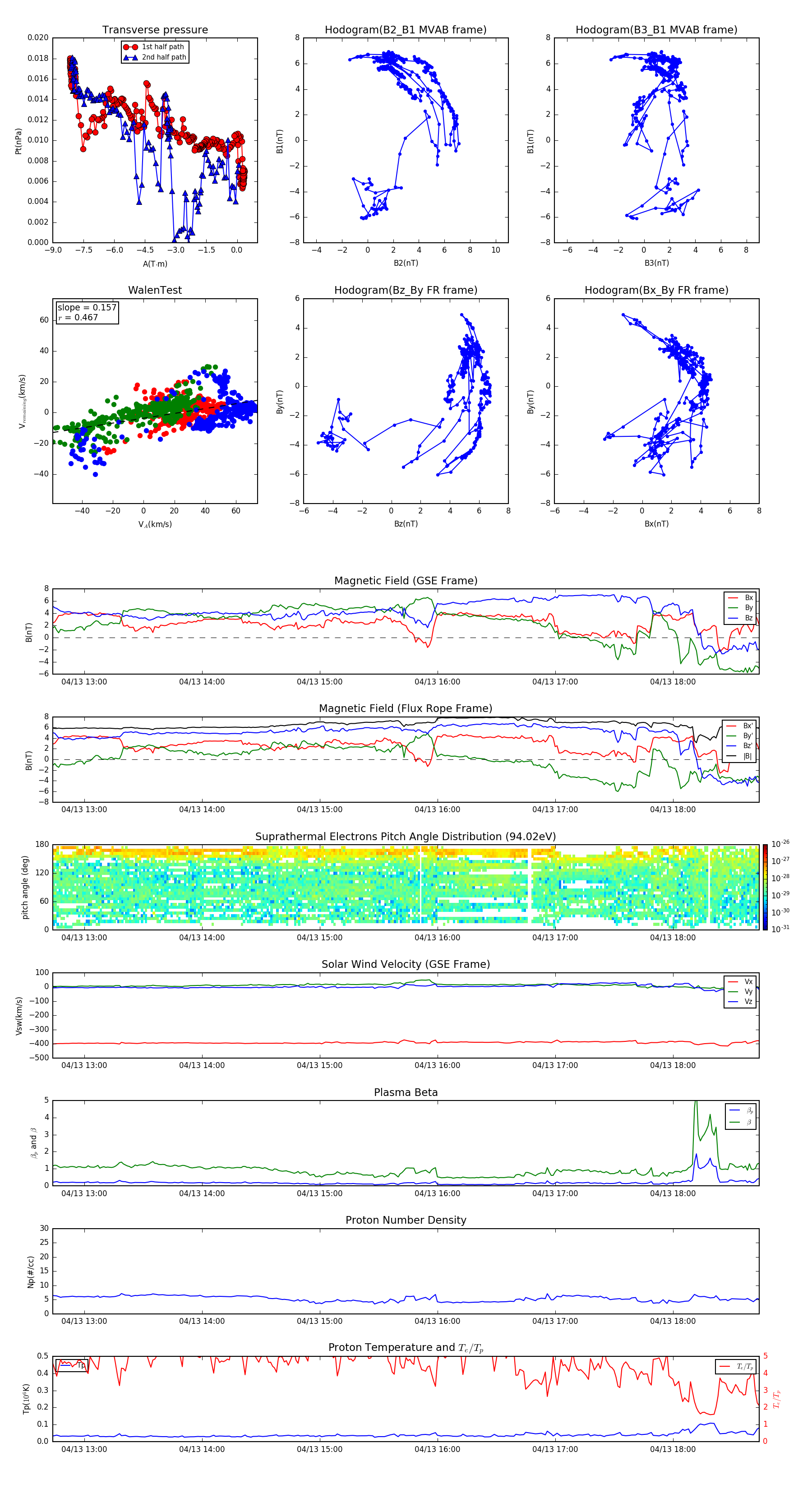Viewport: 812px width, 1489px height.
Task: Click '04/13 18:00' tick under Proton Temperature
Action: (x=673, y=1450)
